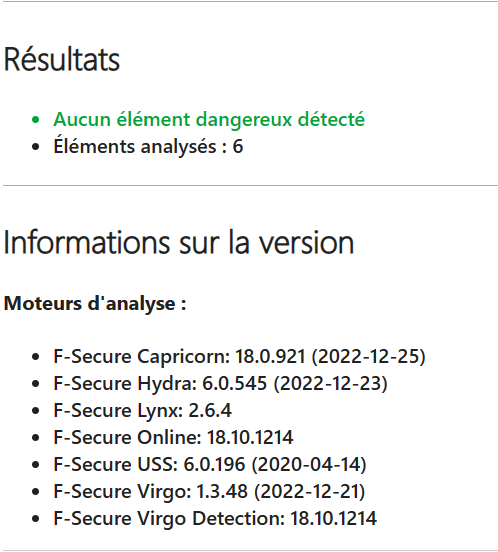Click the date (2022-12-23) for Hydra
Screen dimensions: 498x552
(x=330, y=383)
